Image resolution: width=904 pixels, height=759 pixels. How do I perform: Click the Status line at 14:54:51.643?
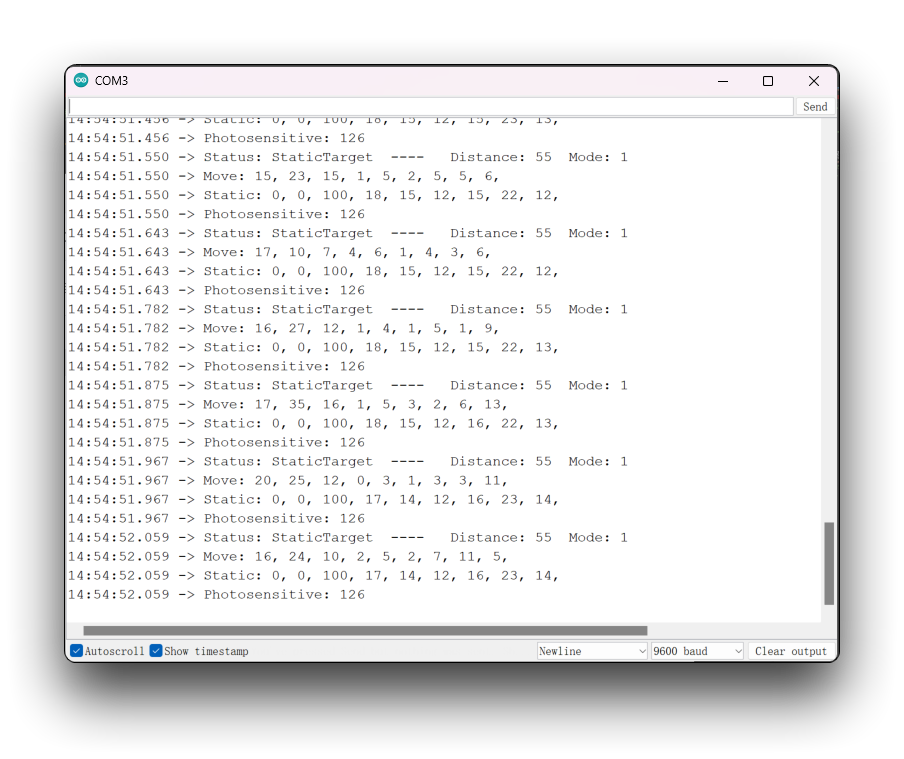348,233
